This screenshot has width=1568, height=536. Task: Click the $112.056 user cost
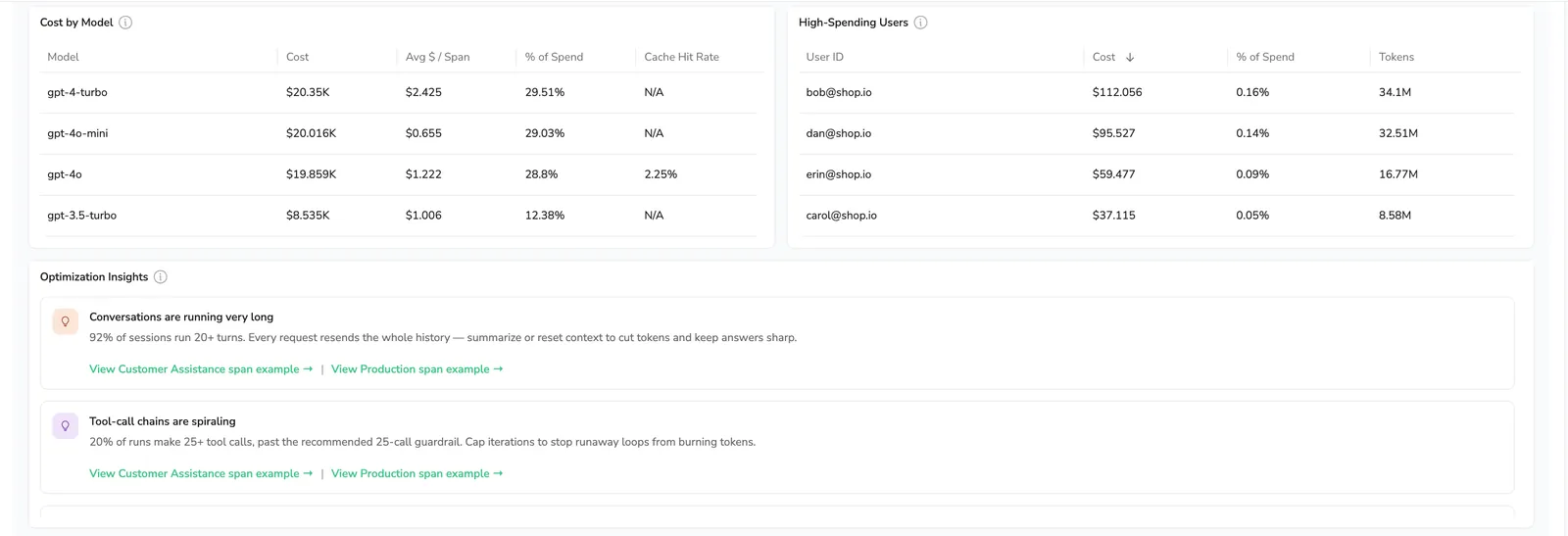click(x=1117, y=92)
